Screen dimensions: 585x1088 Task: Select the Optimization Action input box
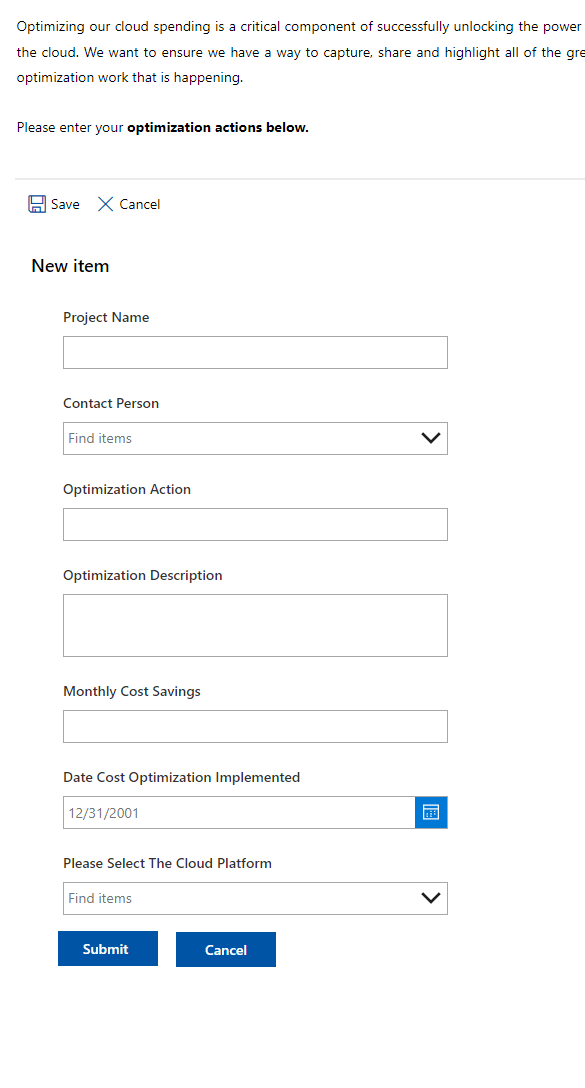255,525
